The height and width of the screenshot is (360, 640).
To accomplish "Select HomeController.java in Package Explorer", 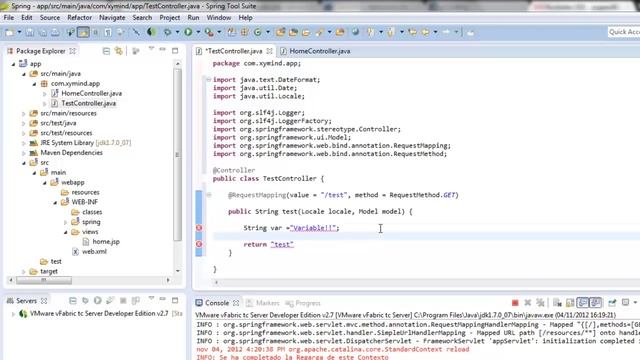I will (x=91, y=93).
